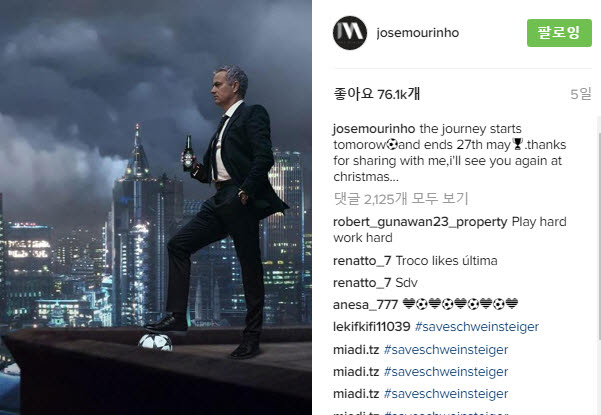Click the soccer ball emoji in caption
Image resolution: width=601 pixels, height=415 pixels.
392,144
